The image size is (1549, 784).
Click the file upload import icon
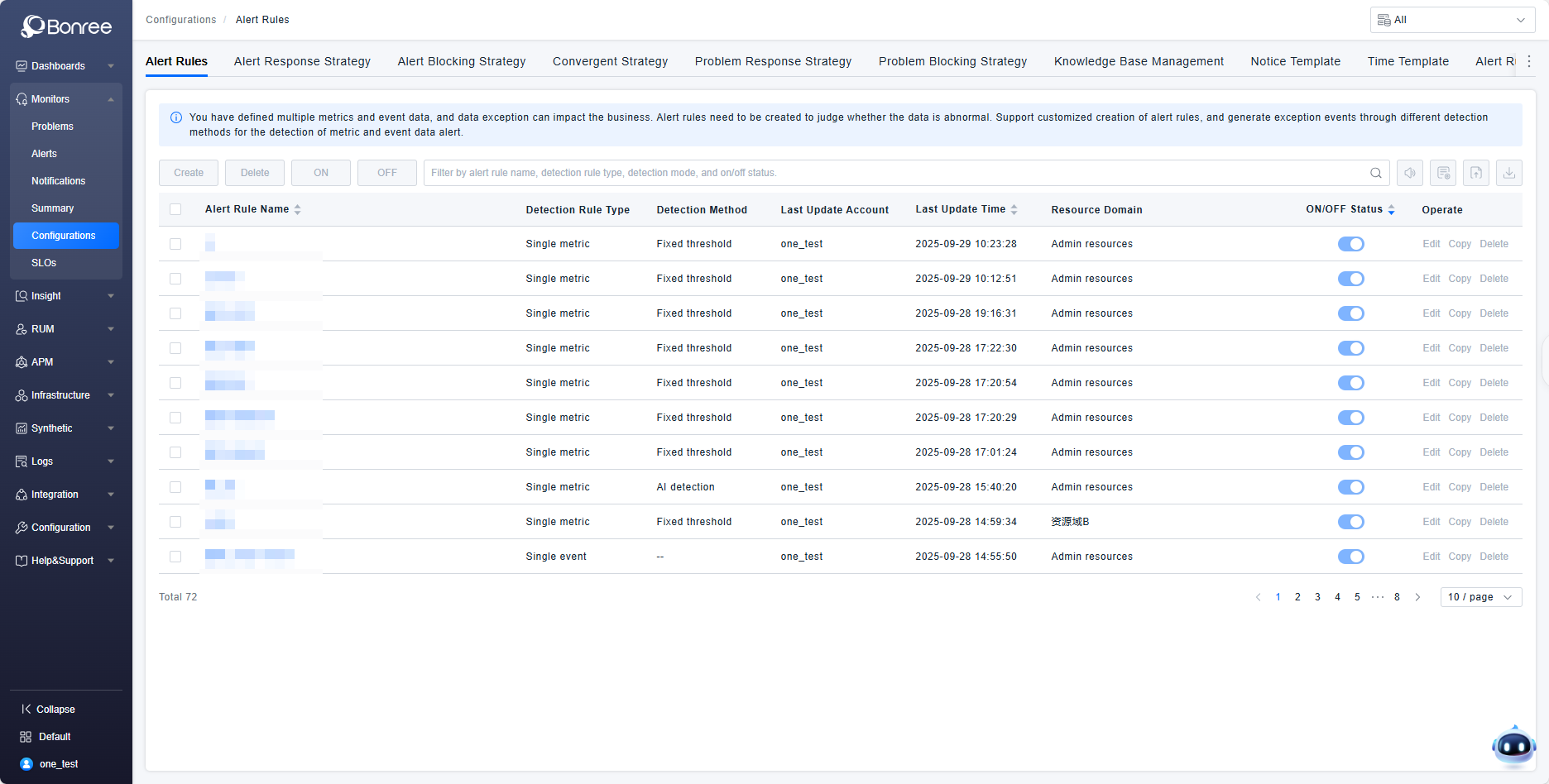point(1476,173)
